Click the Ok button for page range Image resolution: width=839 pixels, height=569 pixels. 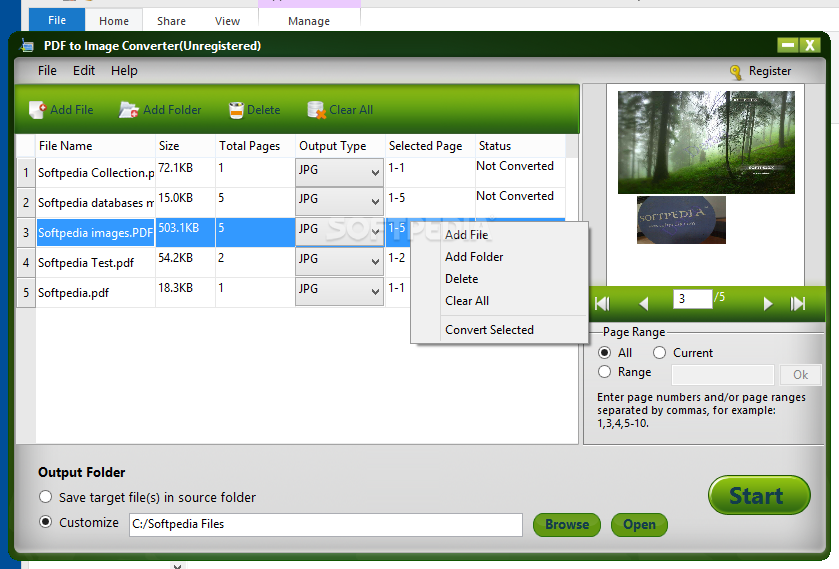[x=800, y=375]
